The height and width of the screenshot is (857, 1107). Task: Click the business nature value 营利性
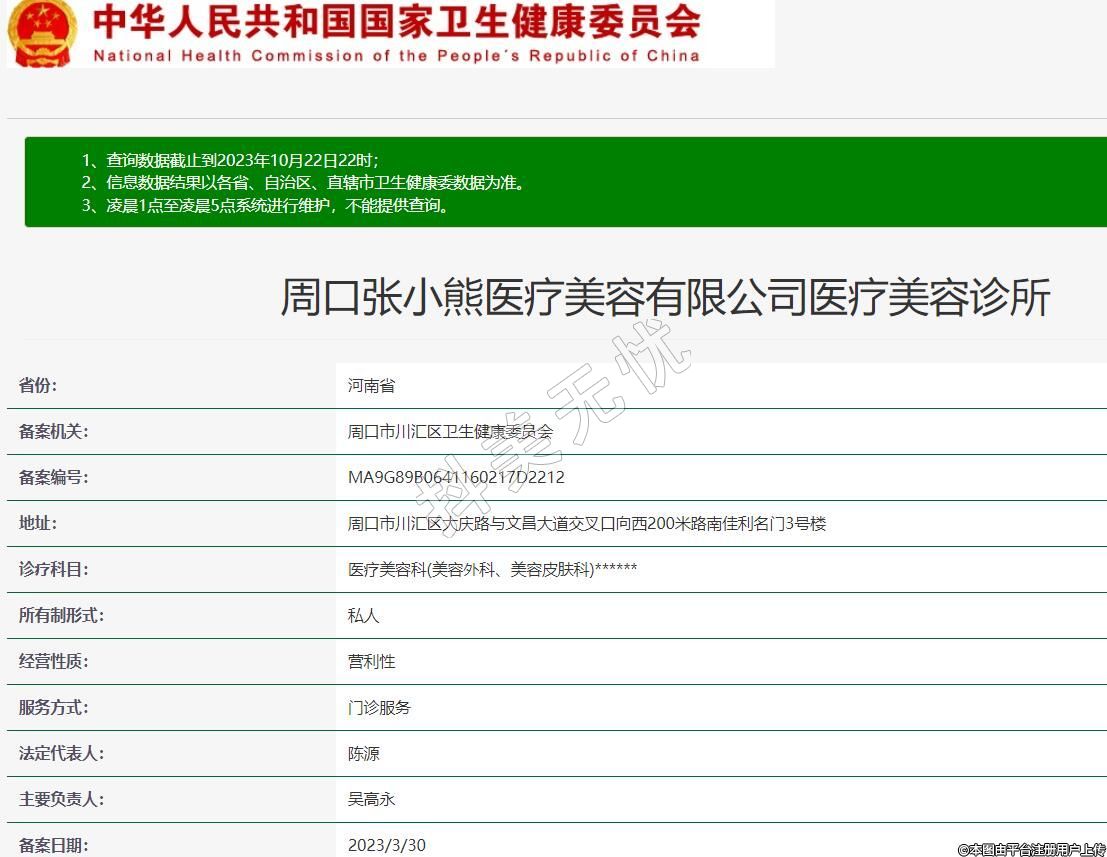point(371,662)
